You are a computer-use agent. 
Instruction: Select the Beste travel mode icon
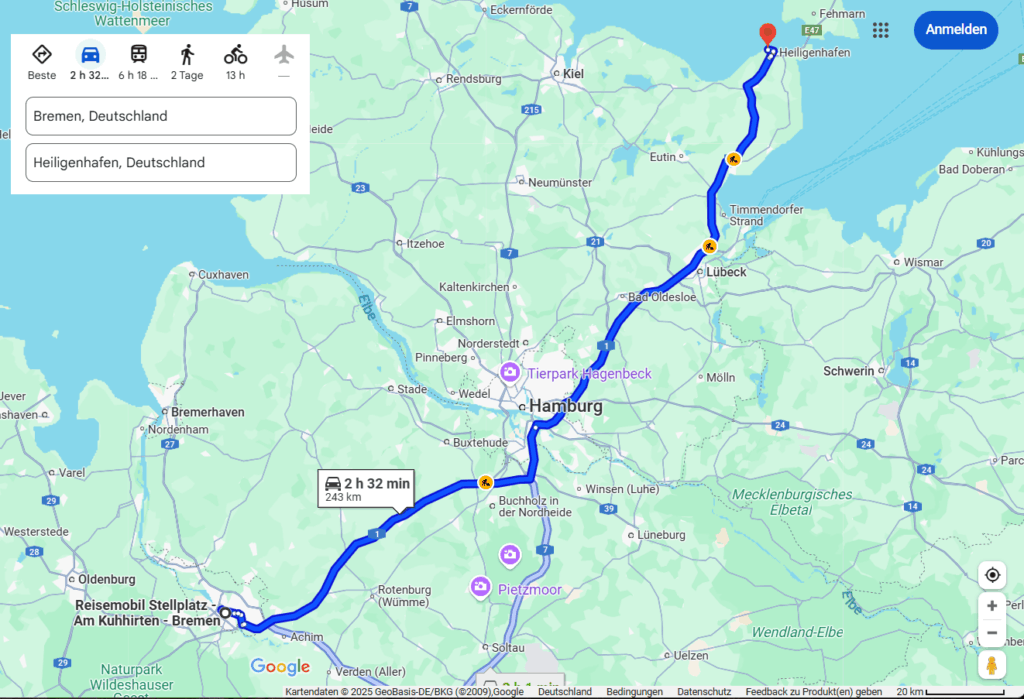[x=42, y=55]
